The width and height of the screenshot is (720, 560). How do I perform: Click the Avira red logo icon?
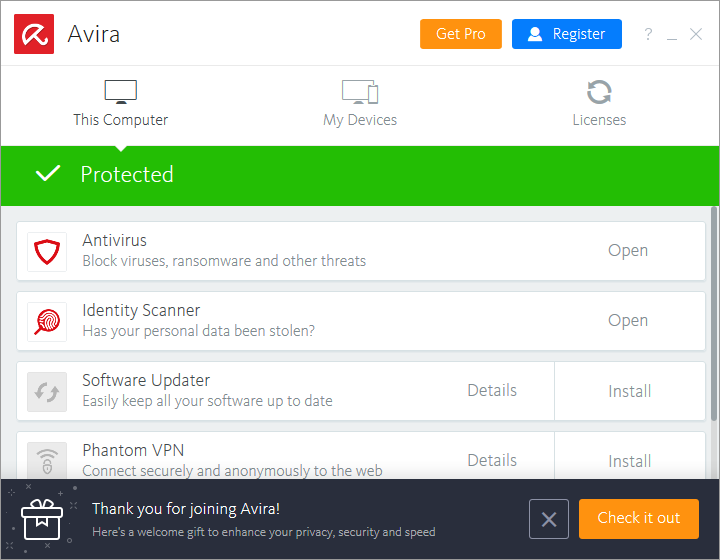[x=34, y=34]
